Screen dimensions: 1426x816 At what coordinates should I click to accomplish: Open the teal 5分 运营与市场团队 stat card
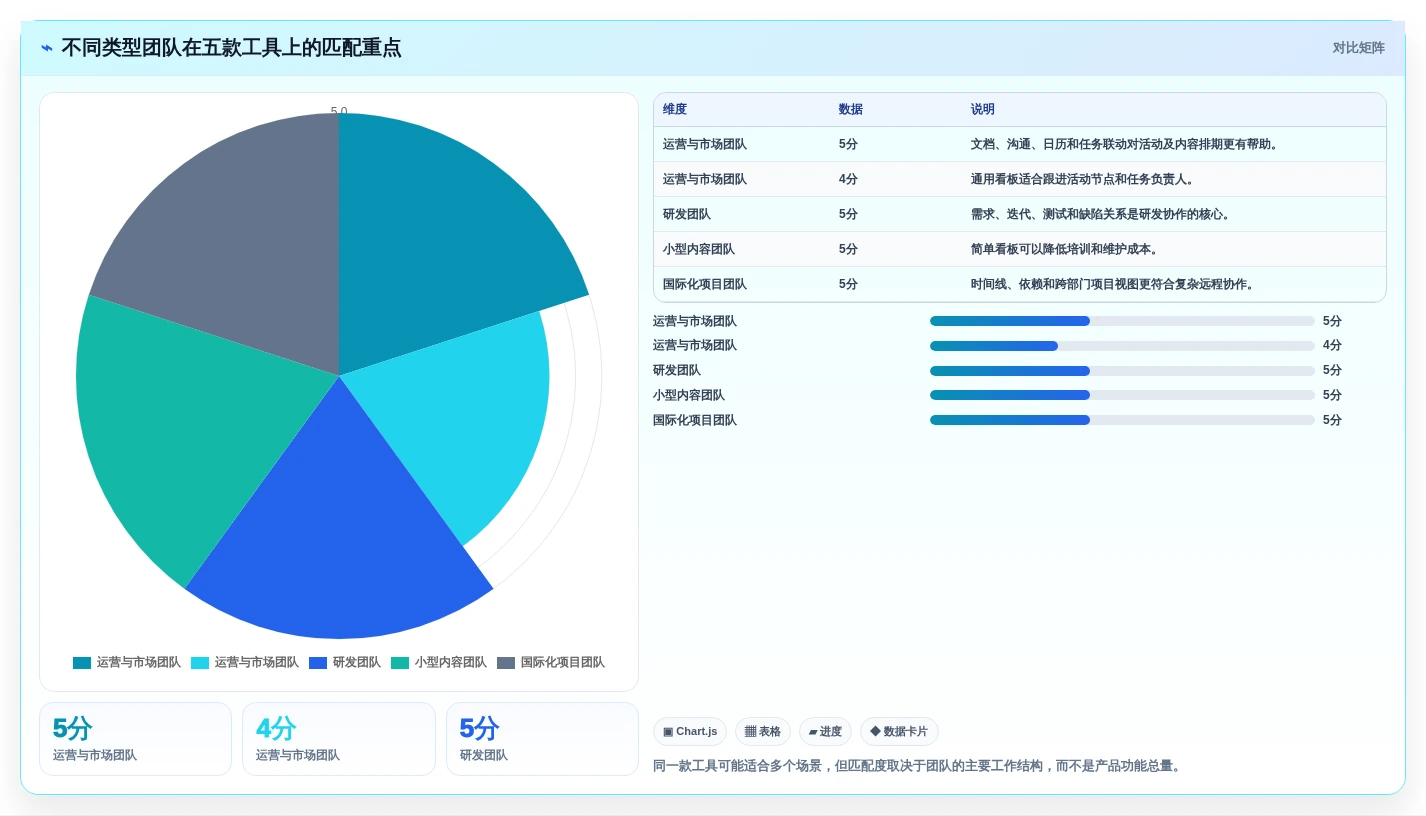135,739
